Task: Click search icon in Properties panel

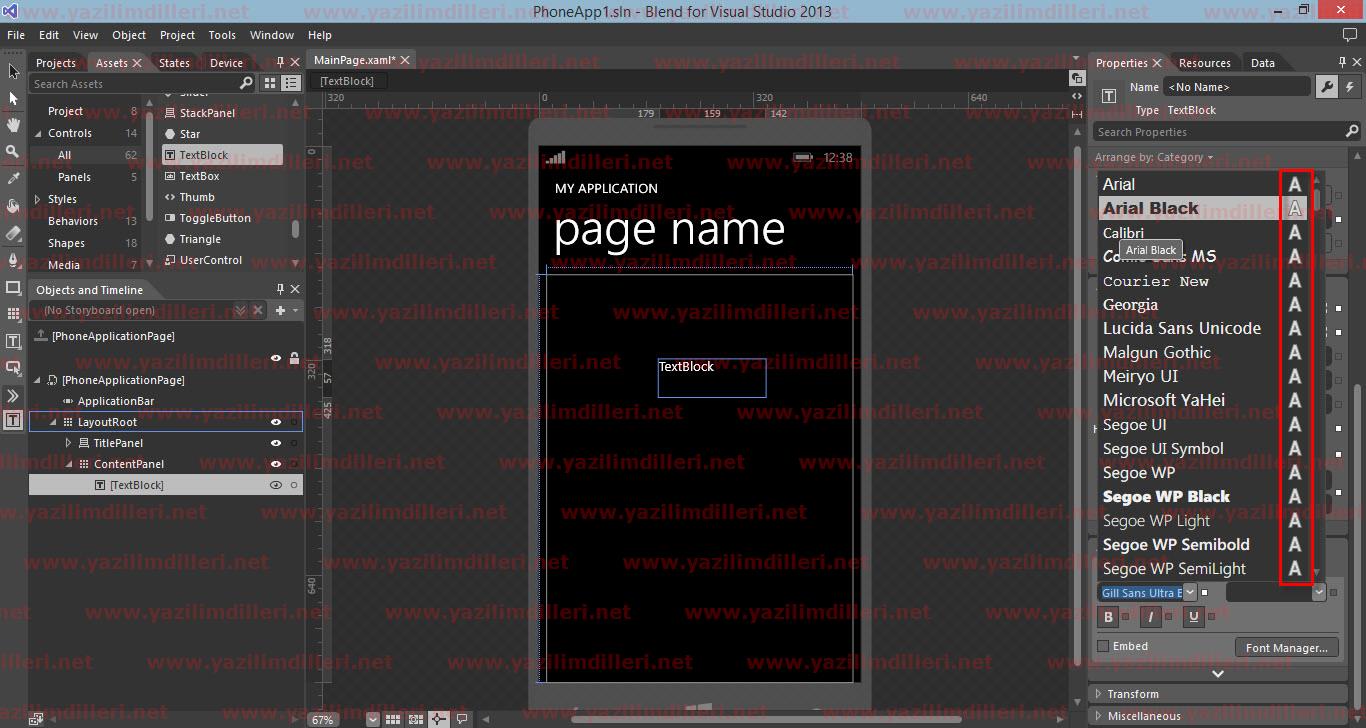Action: pyautogui.click(x=1352, y=132)
